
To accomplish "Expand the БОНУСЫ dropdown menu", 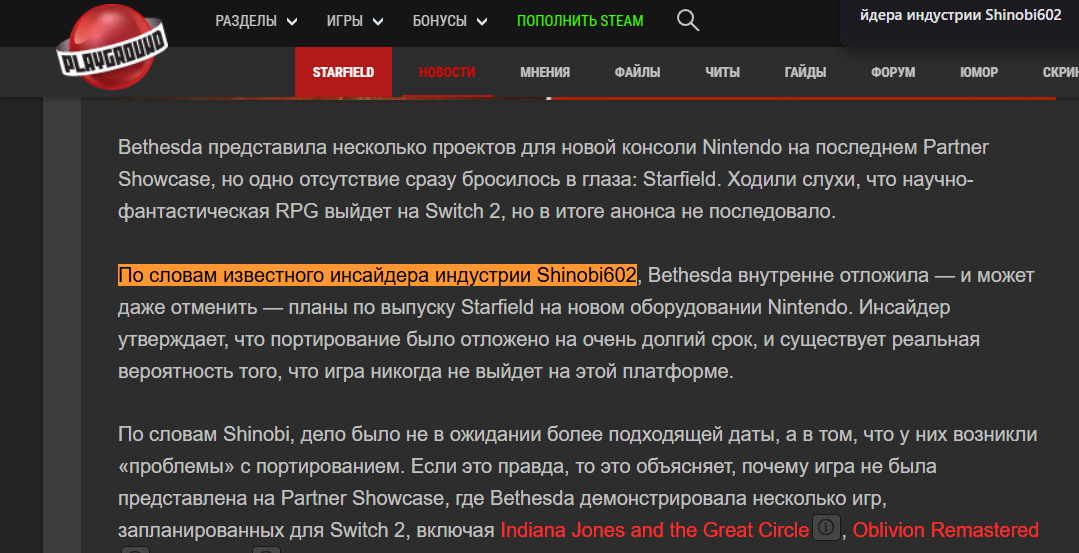I will pyautogui.click(x=449, y=21).
